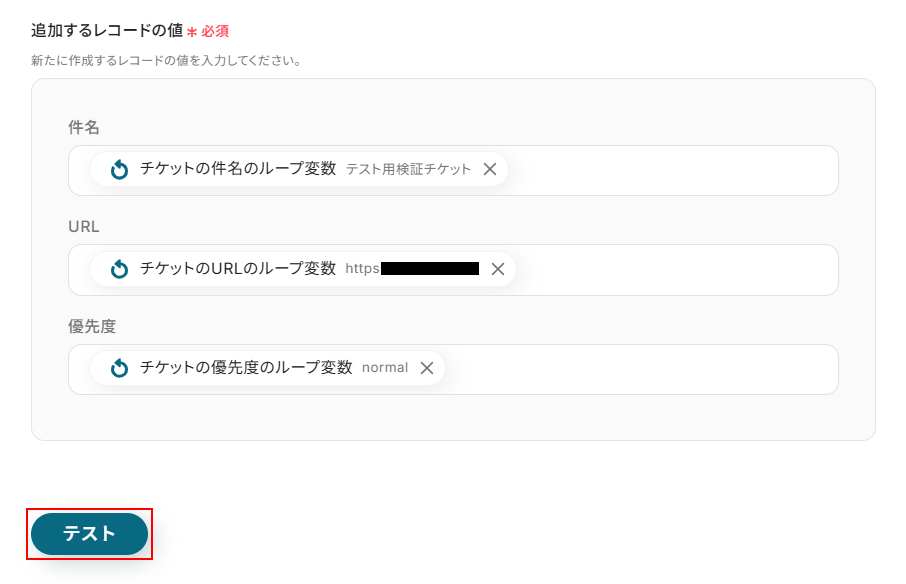Image resolution: width=906 pixels, height=584 pixels.
Task: Click the テスト用検証チケット sample value
Action: (x=408, y=170)
